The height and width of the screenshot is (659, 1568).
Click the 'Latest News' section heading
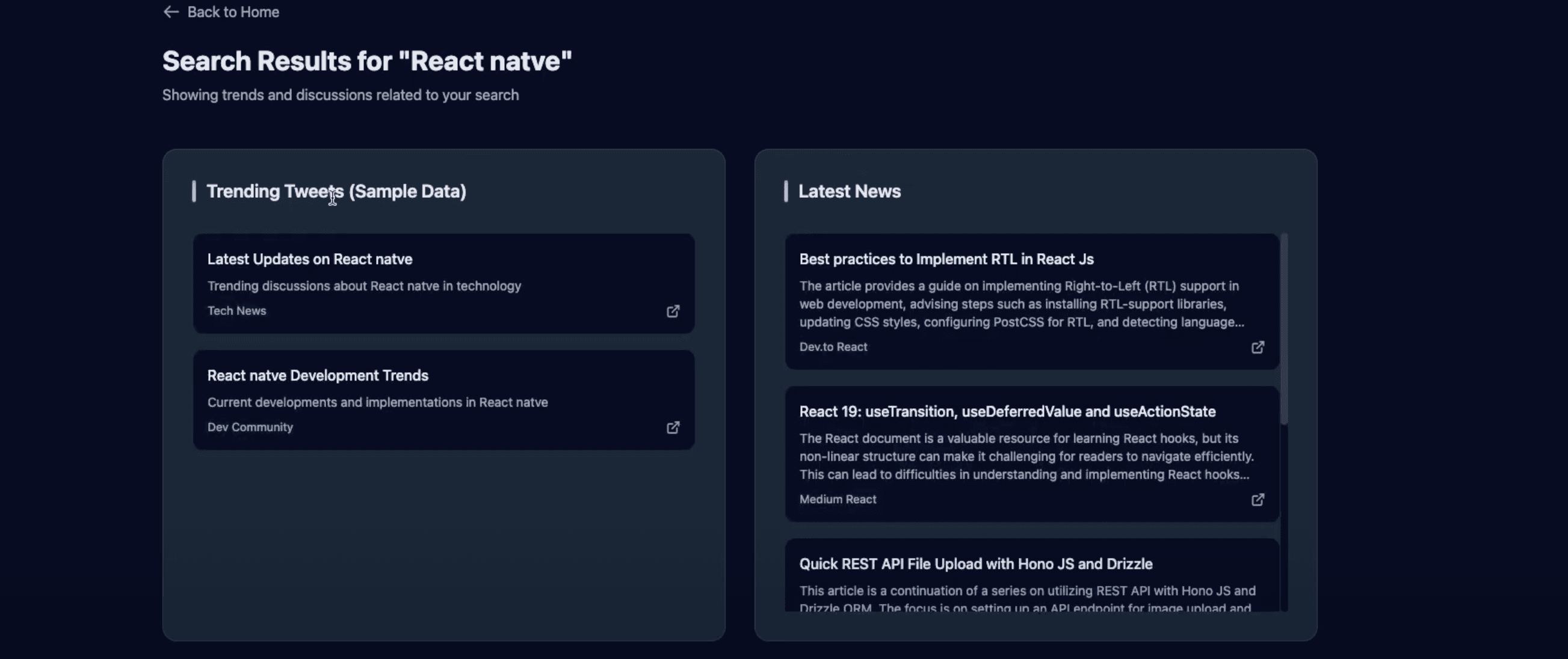click(849, 191)
